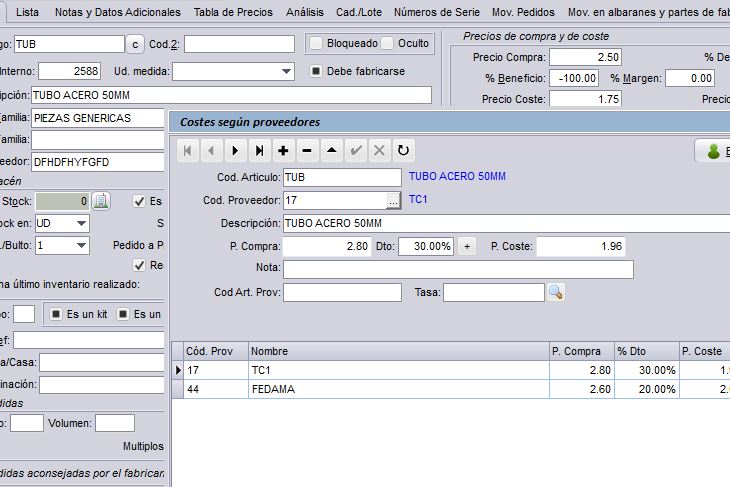This screenshot has width=730, height=487.
Task: Click the 2.60 price cell for FEDAMA
Action: 581,389
